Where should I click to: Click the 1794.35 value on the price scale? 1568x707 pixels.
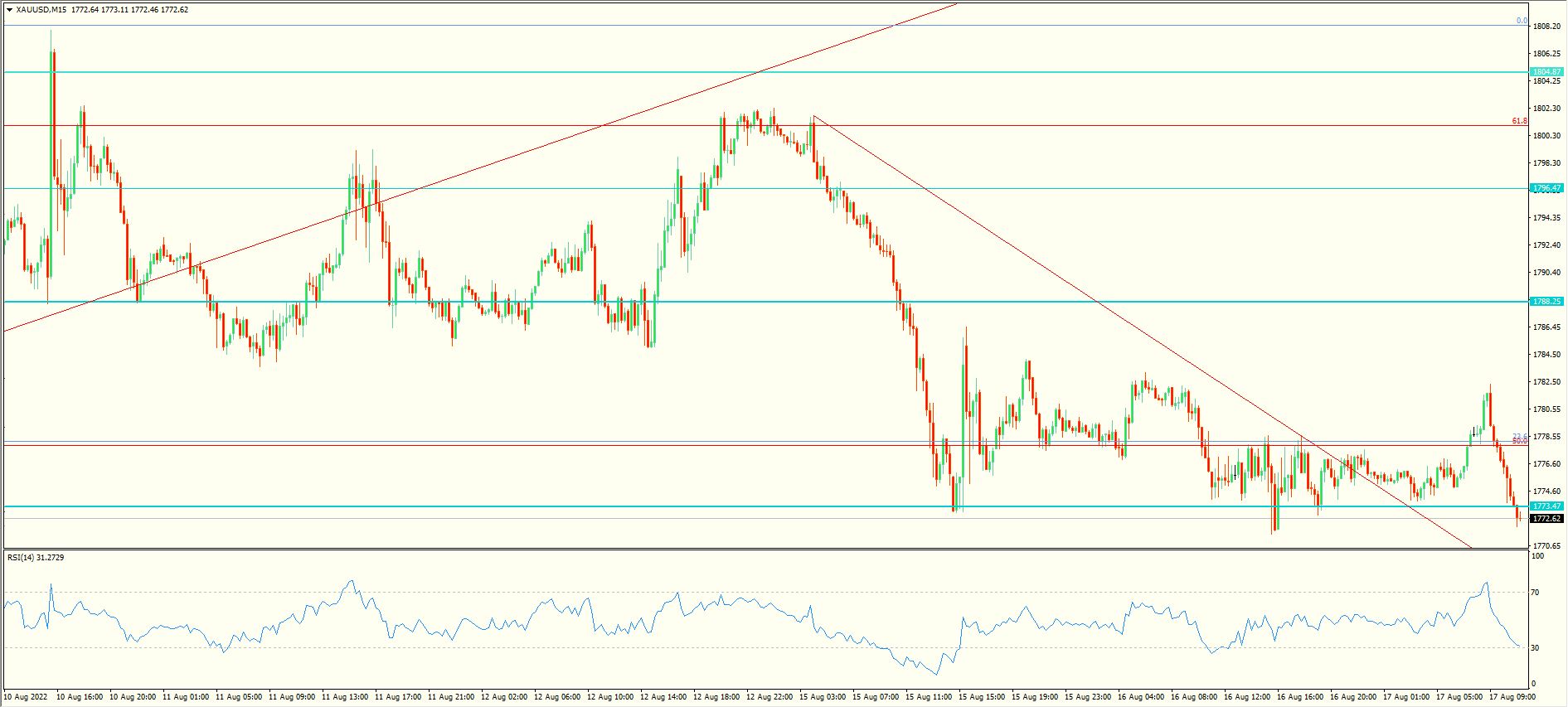1547,218
